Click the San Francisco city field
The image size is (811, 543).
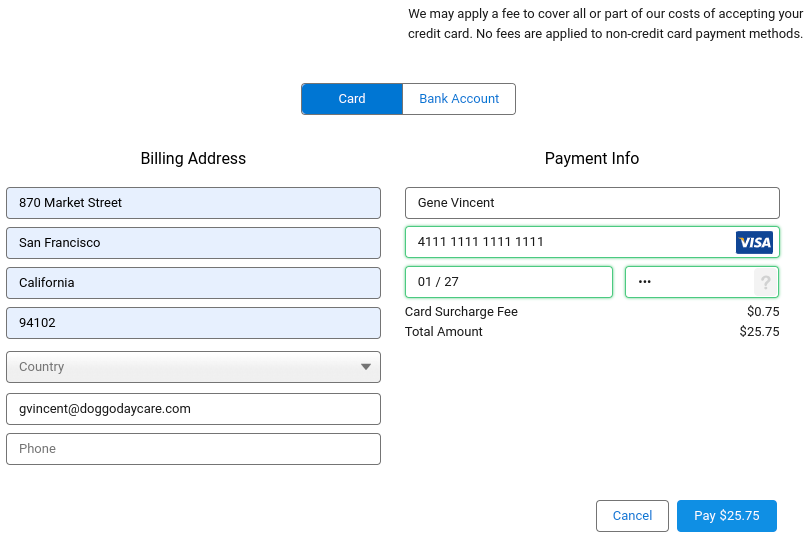(x=193, y=243)
